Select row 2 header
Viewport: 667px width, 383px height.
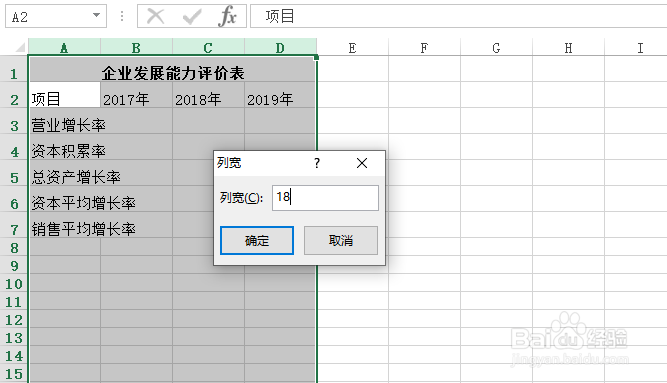[x=14, y=95]
